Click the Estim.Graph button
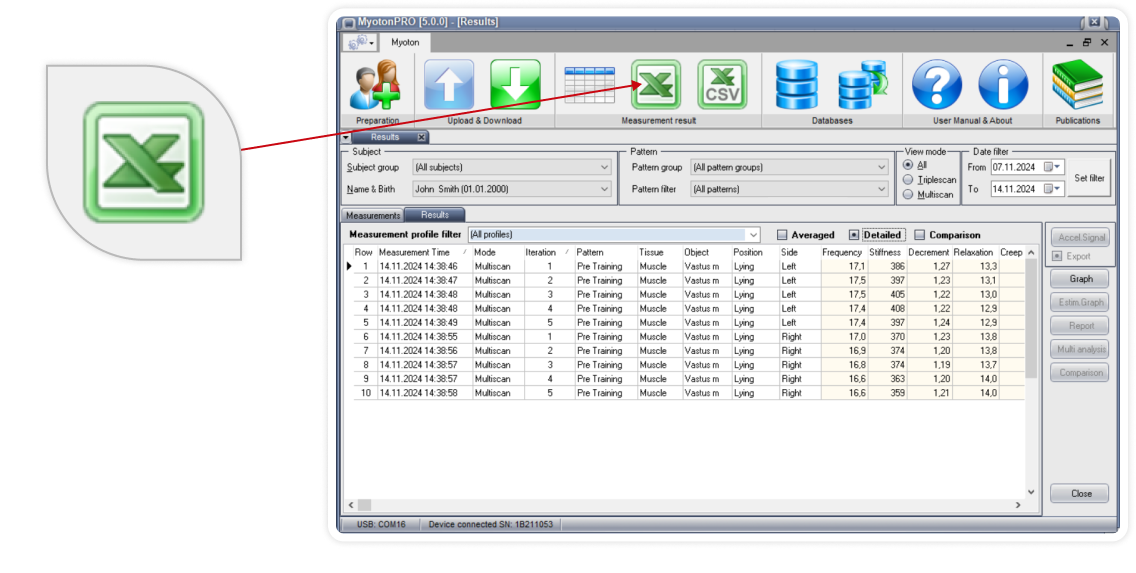Viewport: 1136px width, 573px height. (x=1079, y=302)
